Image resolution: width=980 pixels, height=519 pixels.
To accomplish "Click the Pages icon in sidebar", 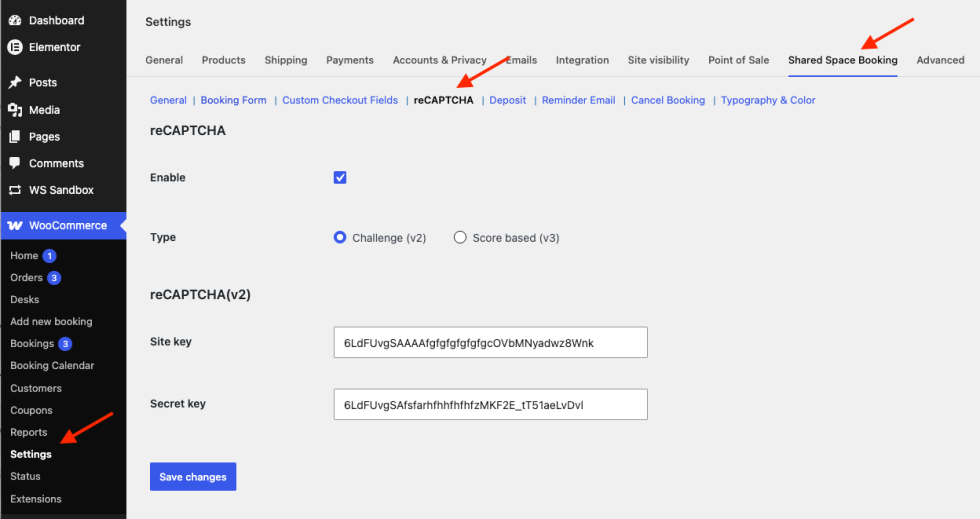I will 15,137.
